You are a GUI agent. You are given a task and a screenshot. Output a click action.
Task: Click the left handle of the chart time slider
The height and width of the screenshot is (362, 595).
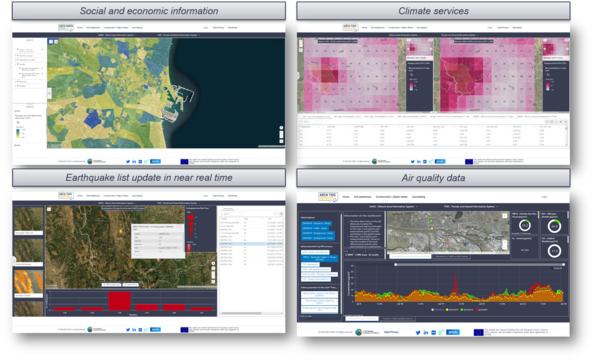396,264
